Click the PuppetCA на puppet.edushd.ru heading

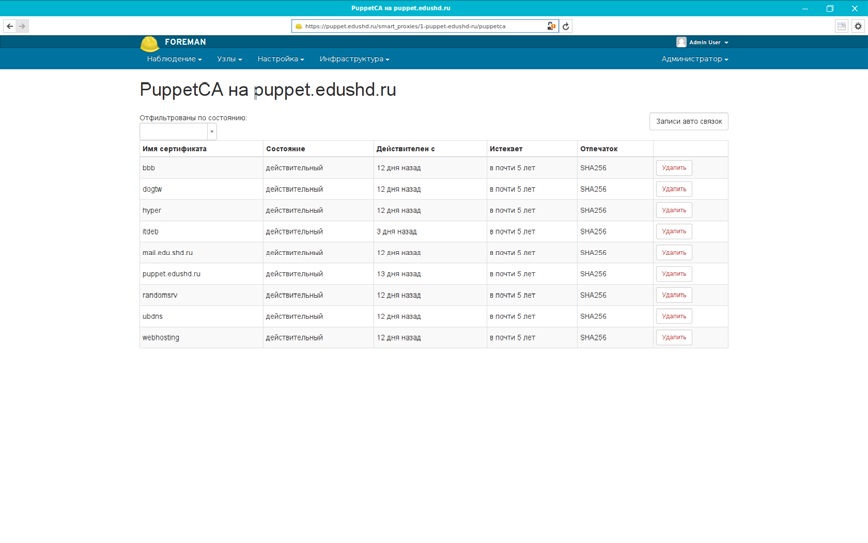coord(268,90)
